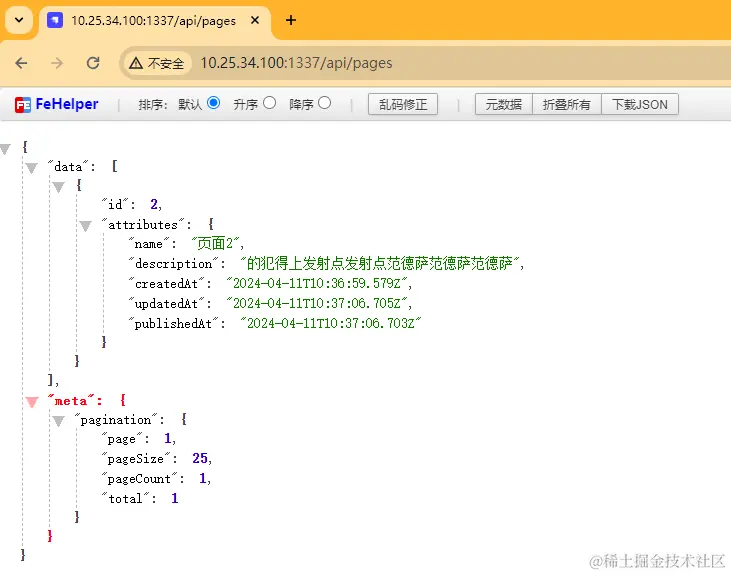Reload the page with the refresh icon

pos(93,63)
